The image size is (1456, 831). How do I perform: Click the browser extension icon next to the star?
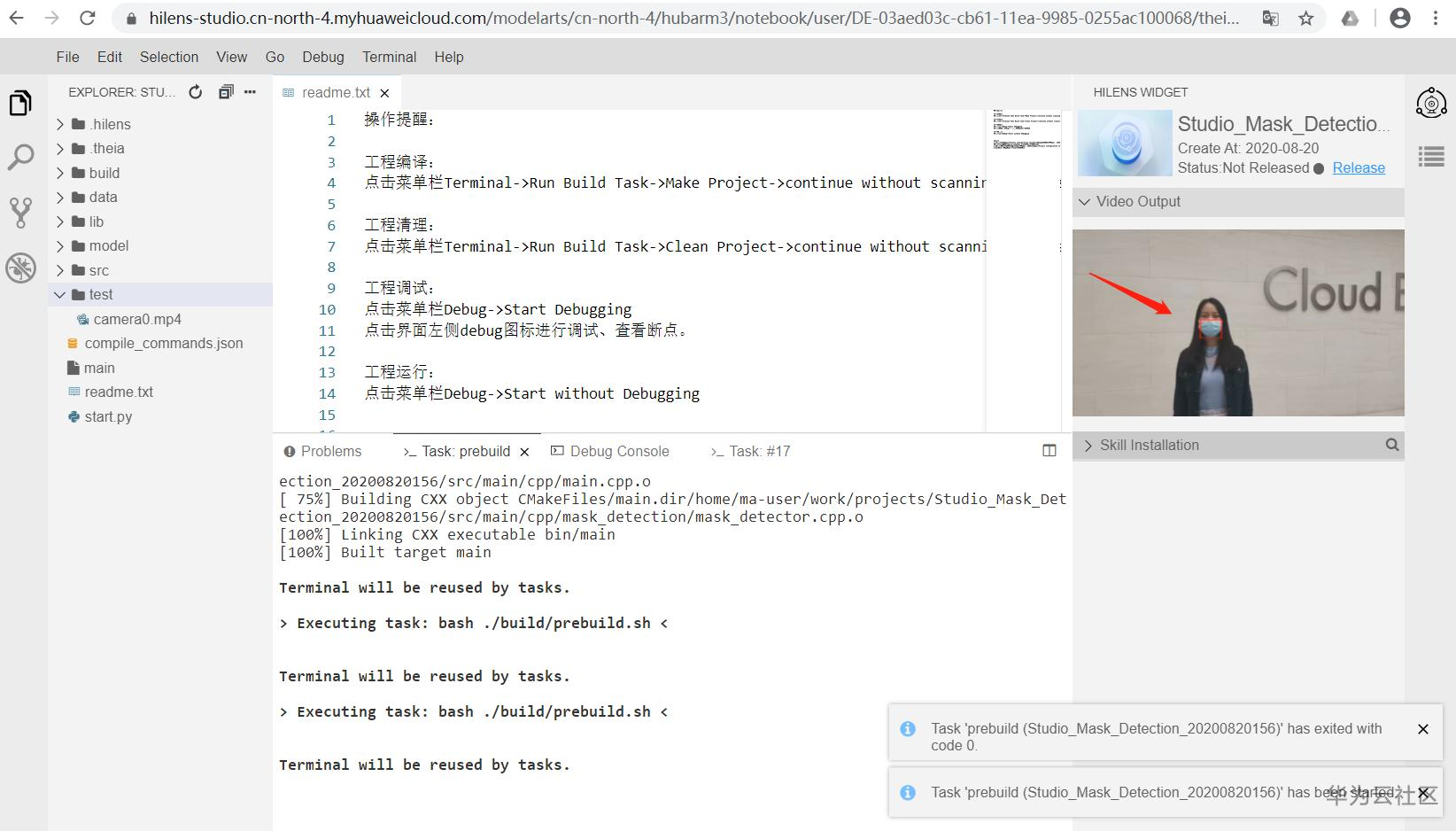1351,18
